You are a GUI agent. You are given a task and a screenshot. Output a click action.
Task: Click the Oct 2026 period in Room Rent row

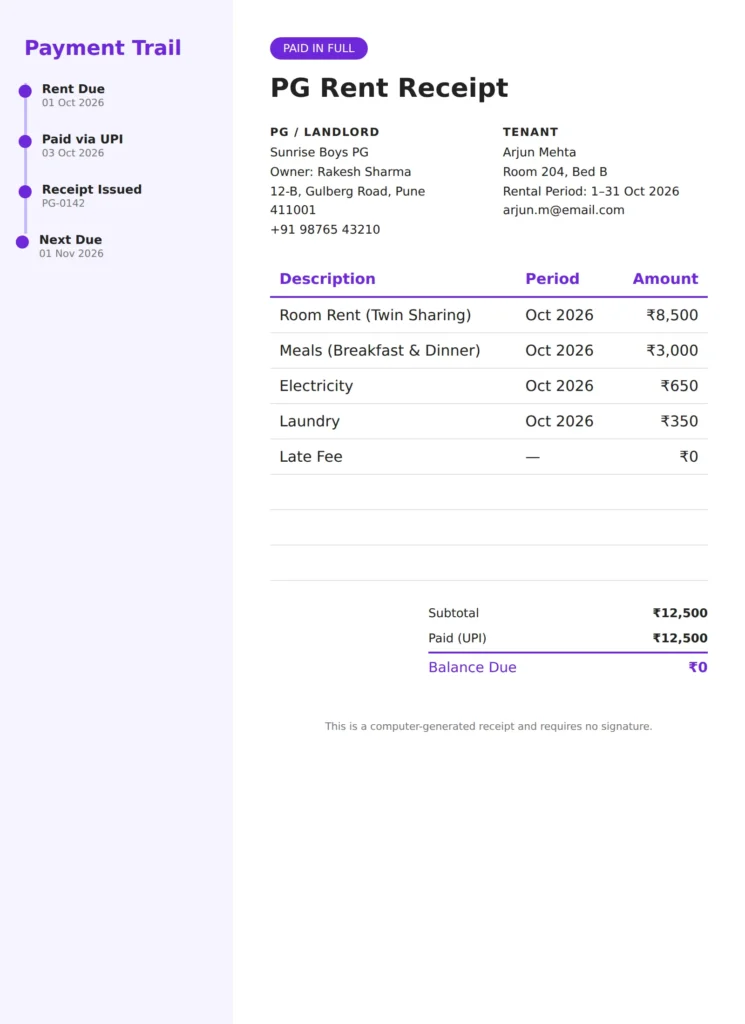pyautogui.click(x=560, y=315)
